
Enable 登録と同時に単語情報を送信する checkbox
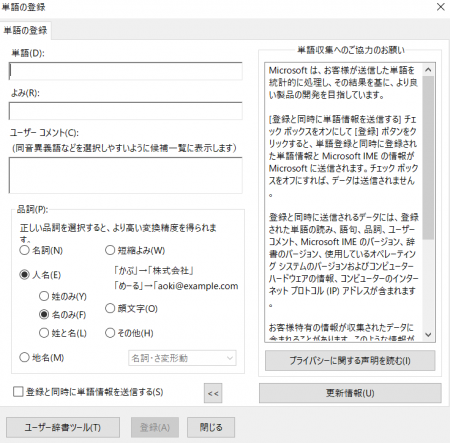pos(18,392)
